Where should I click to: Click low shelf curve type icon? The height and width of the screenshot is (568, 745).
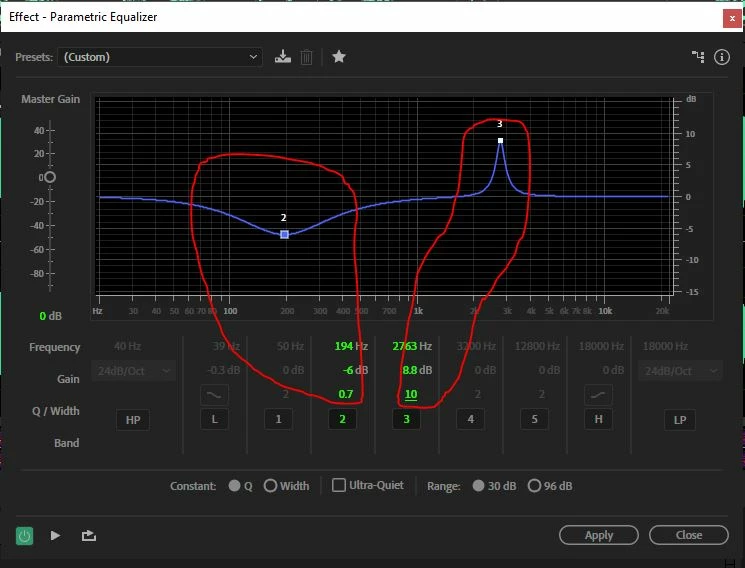tap(214, 395)
